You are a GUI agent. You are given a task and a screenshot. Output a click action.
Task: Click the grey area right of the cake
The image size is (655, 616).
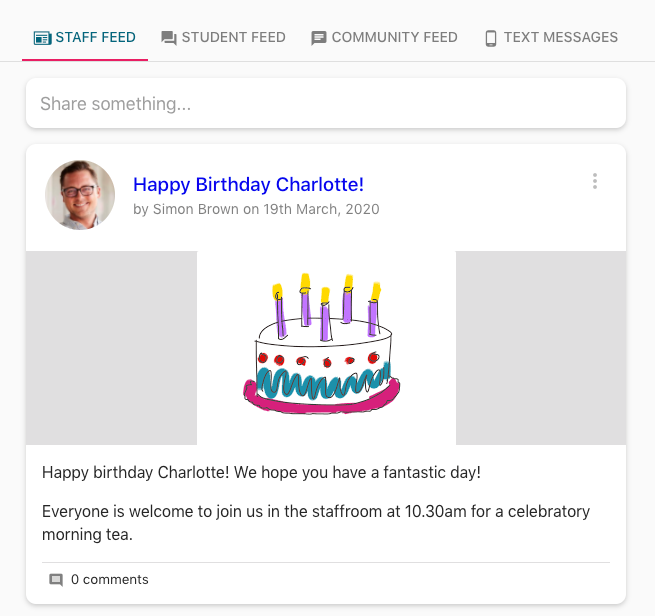(541, 347)
